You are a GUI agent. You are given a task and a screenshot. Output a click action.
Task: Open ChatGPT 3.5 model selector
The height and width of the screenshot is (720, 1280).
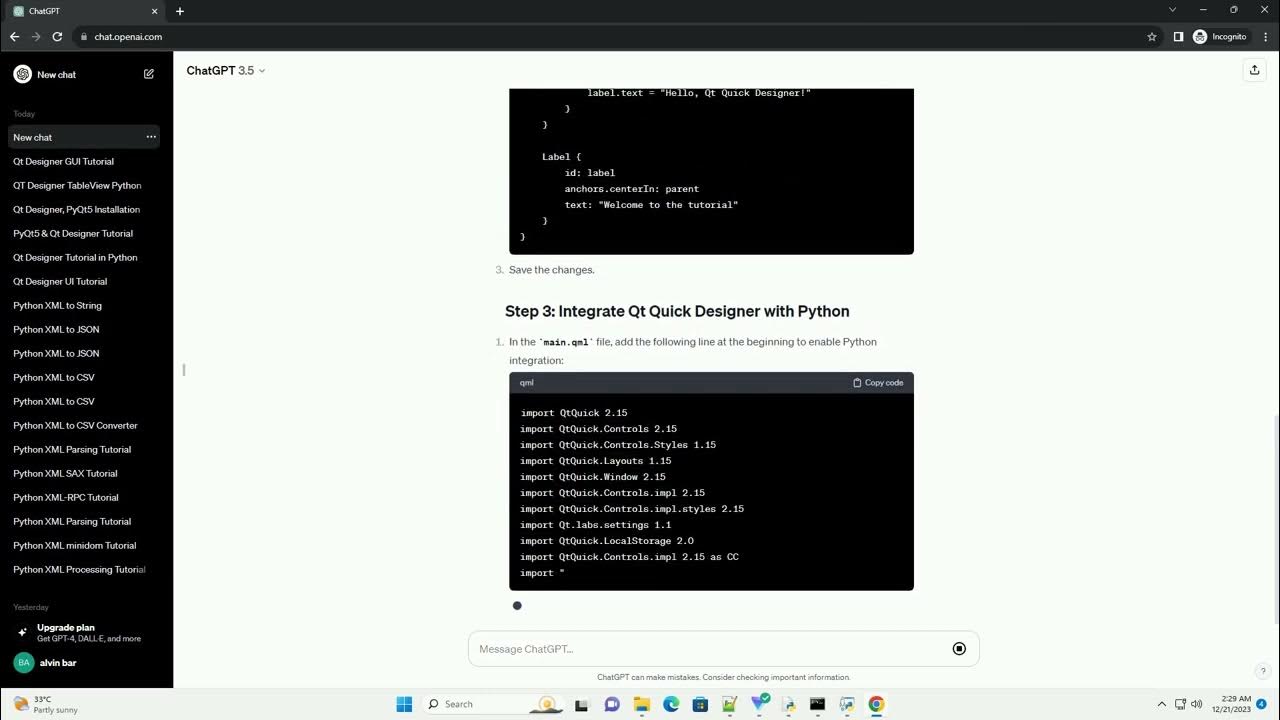tap(226, 71)
